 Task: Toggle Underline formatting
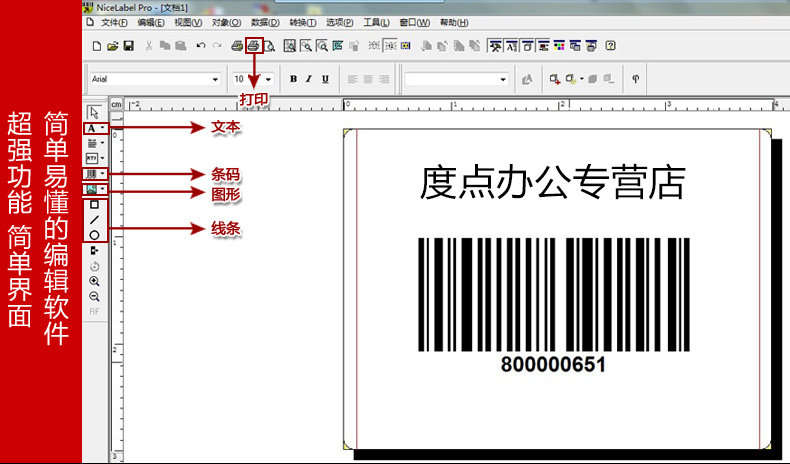[x=325, y=79]
